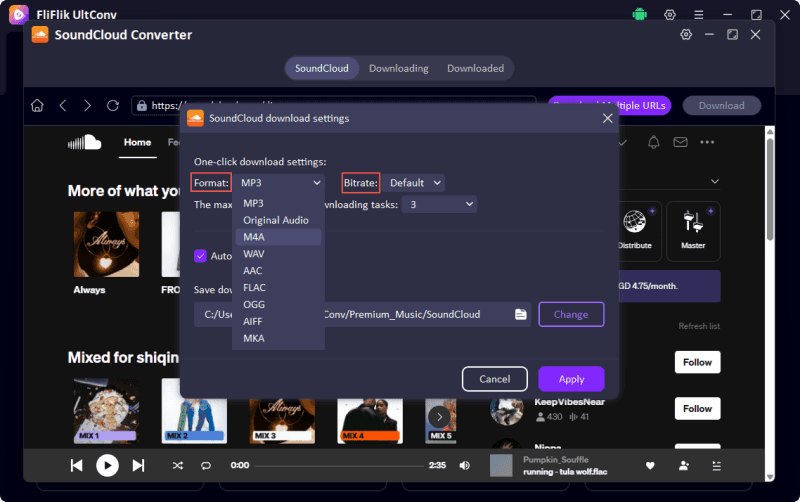Toggle repeat in the player bar
The image size is (800, 502).
tap(206, 465)
